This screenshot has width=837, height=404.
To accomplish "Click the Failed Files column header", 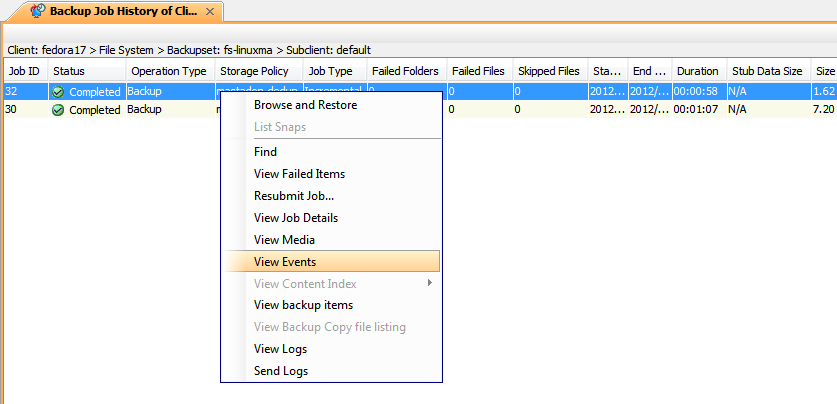I will pos(478,71).
